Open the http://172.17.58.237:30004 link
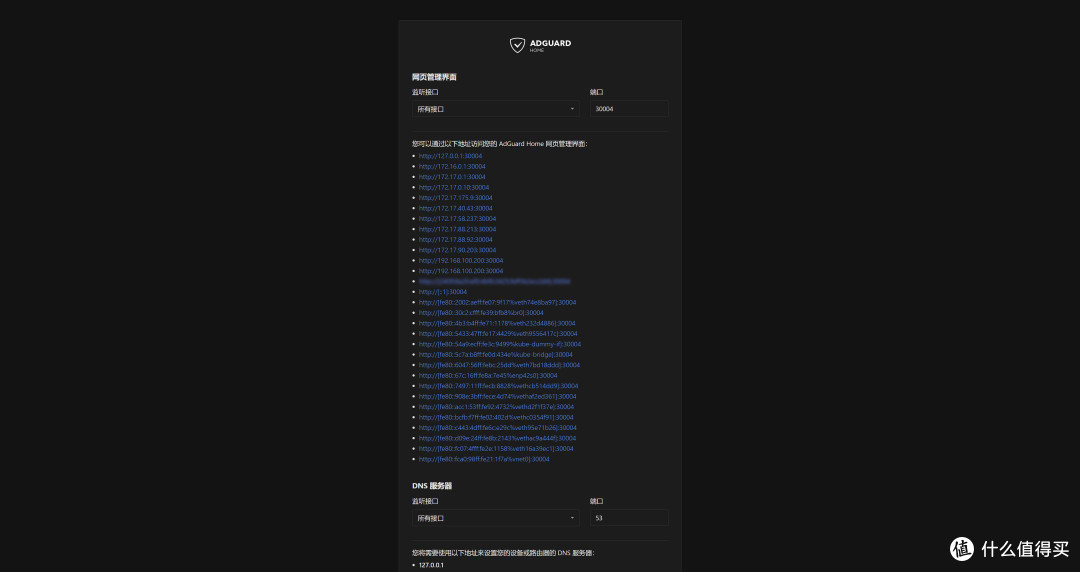Image resolution: width=1080 pixels, height=572 pixels. coord(457,218)
